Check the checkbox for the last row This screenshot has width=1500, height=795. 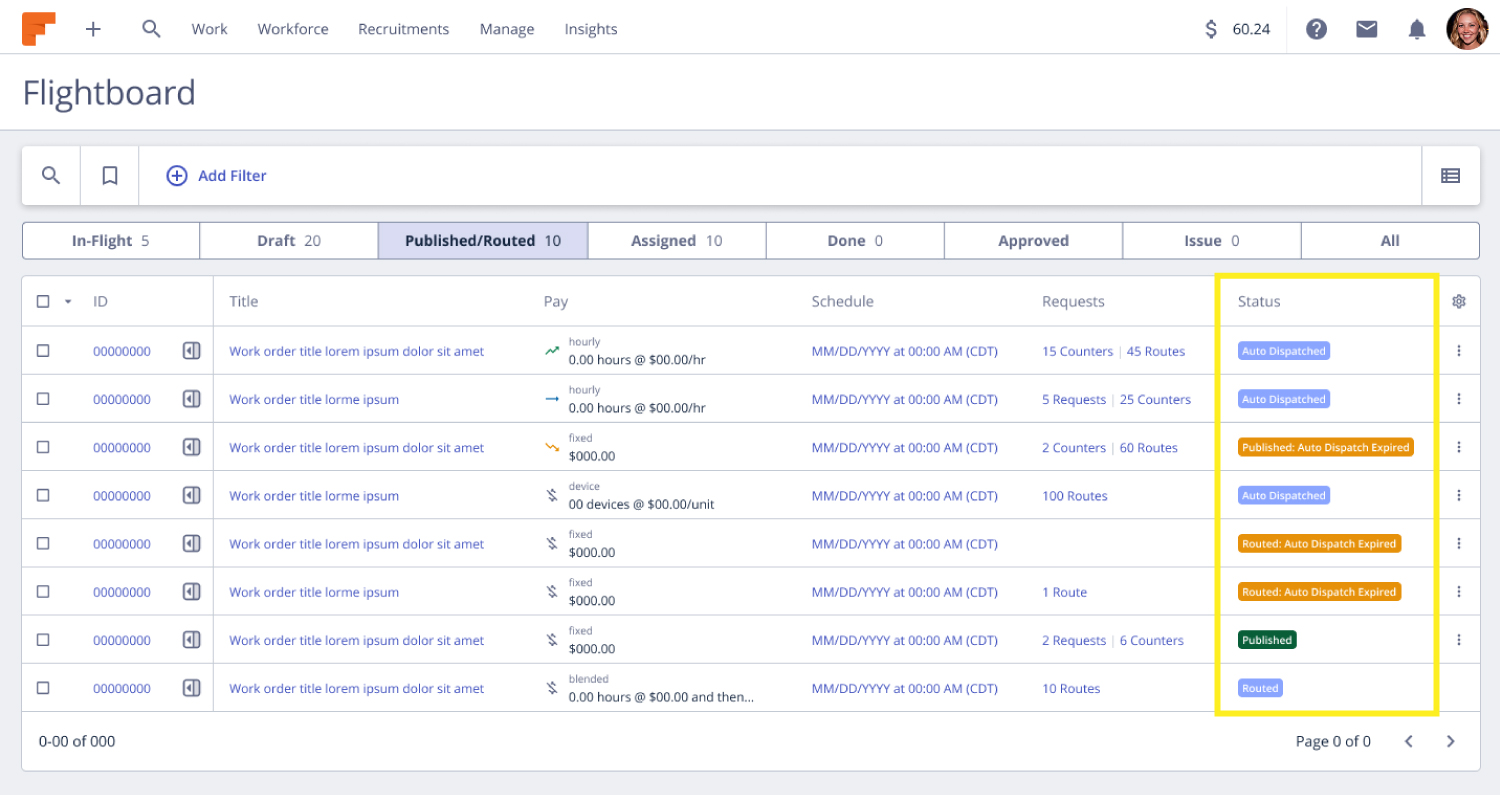click(43, 688)
